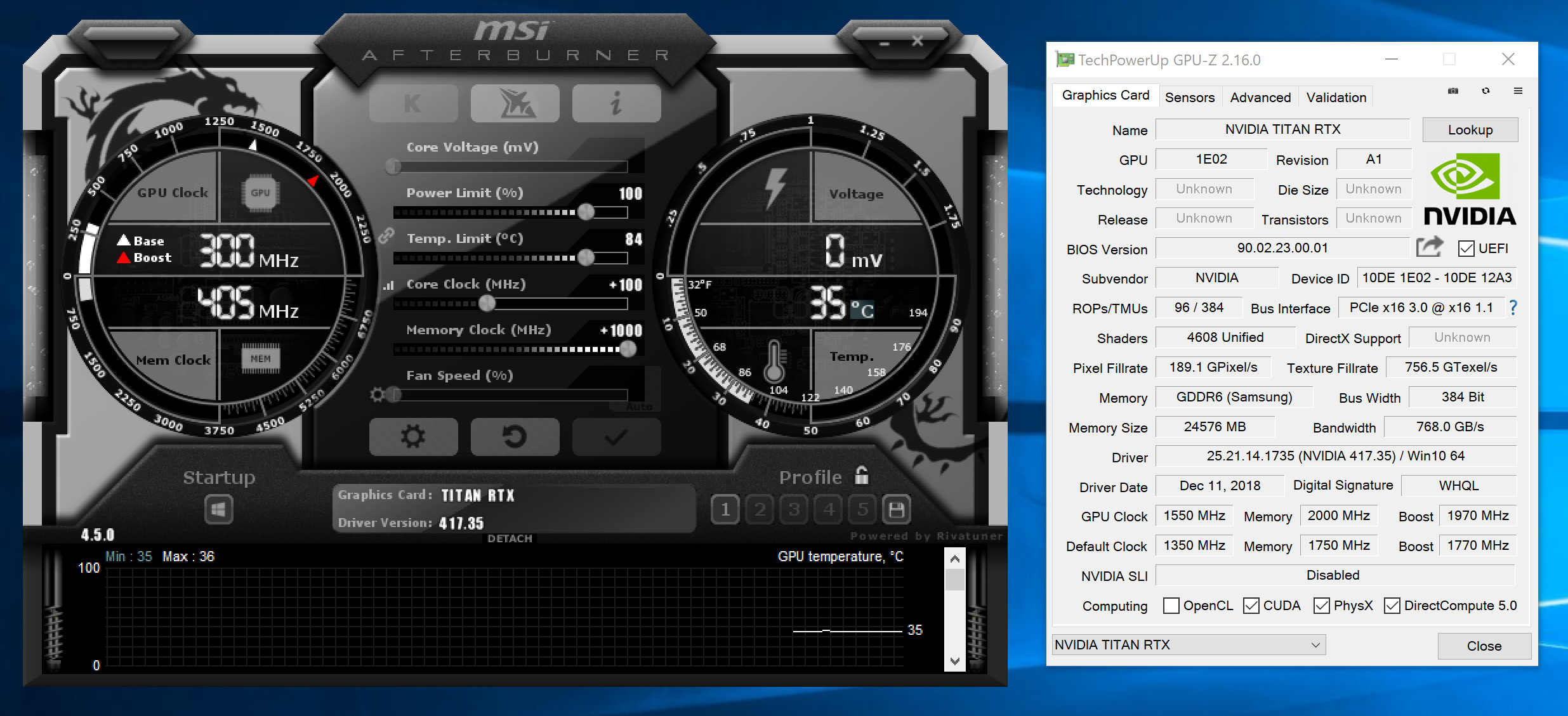Uncheck the CUDA computing checkbox
This screenshot has height=716, width=1568.
coord(1251,606)
